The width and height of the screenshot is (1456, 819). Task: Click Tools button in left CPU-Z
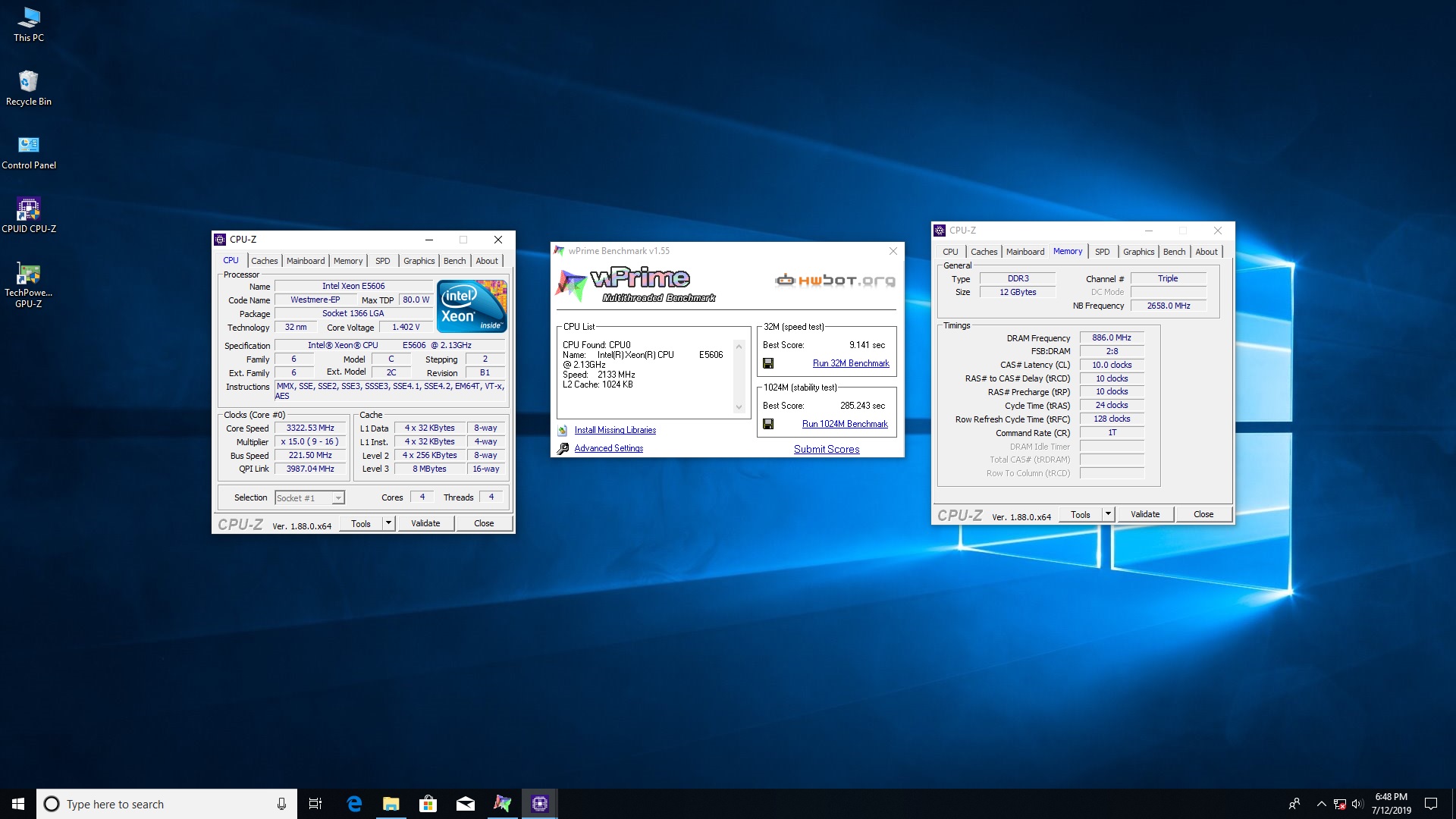pyautogui.click(x=361, y=523)
